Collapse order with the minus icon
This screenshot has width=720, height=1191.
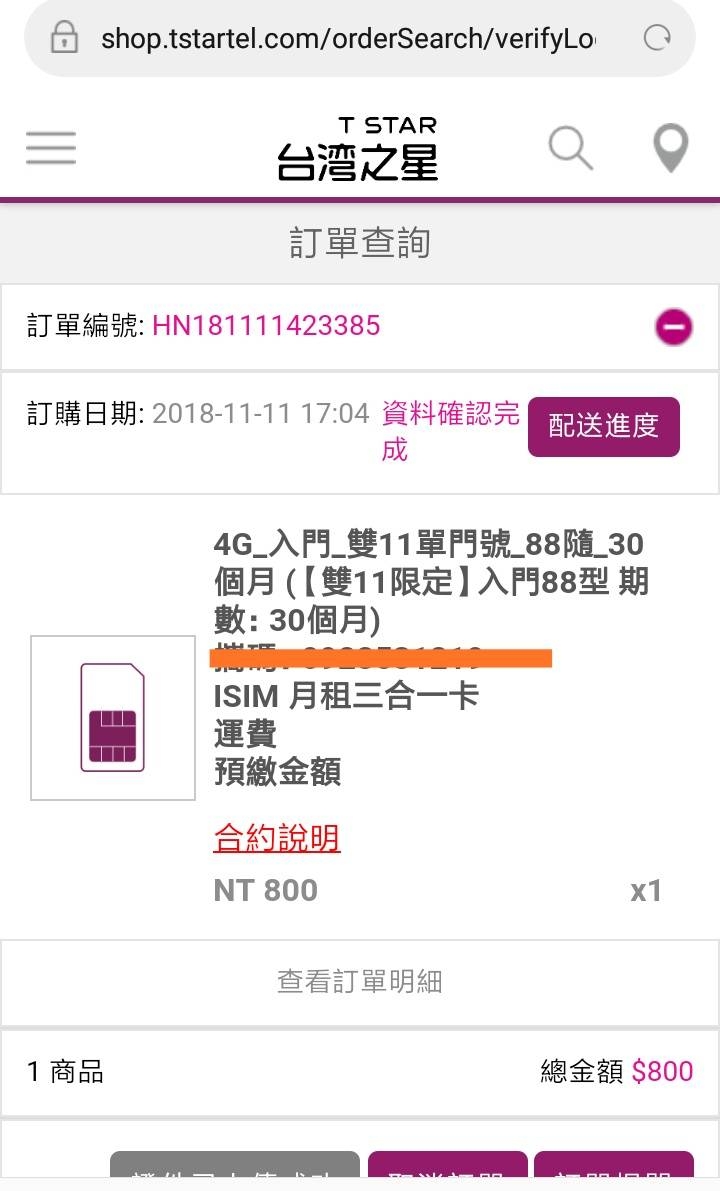(x=674, y=327)
